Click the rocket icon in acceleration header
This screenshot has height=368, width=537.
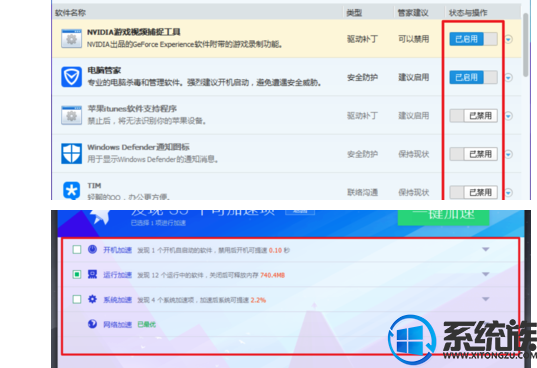99,217
